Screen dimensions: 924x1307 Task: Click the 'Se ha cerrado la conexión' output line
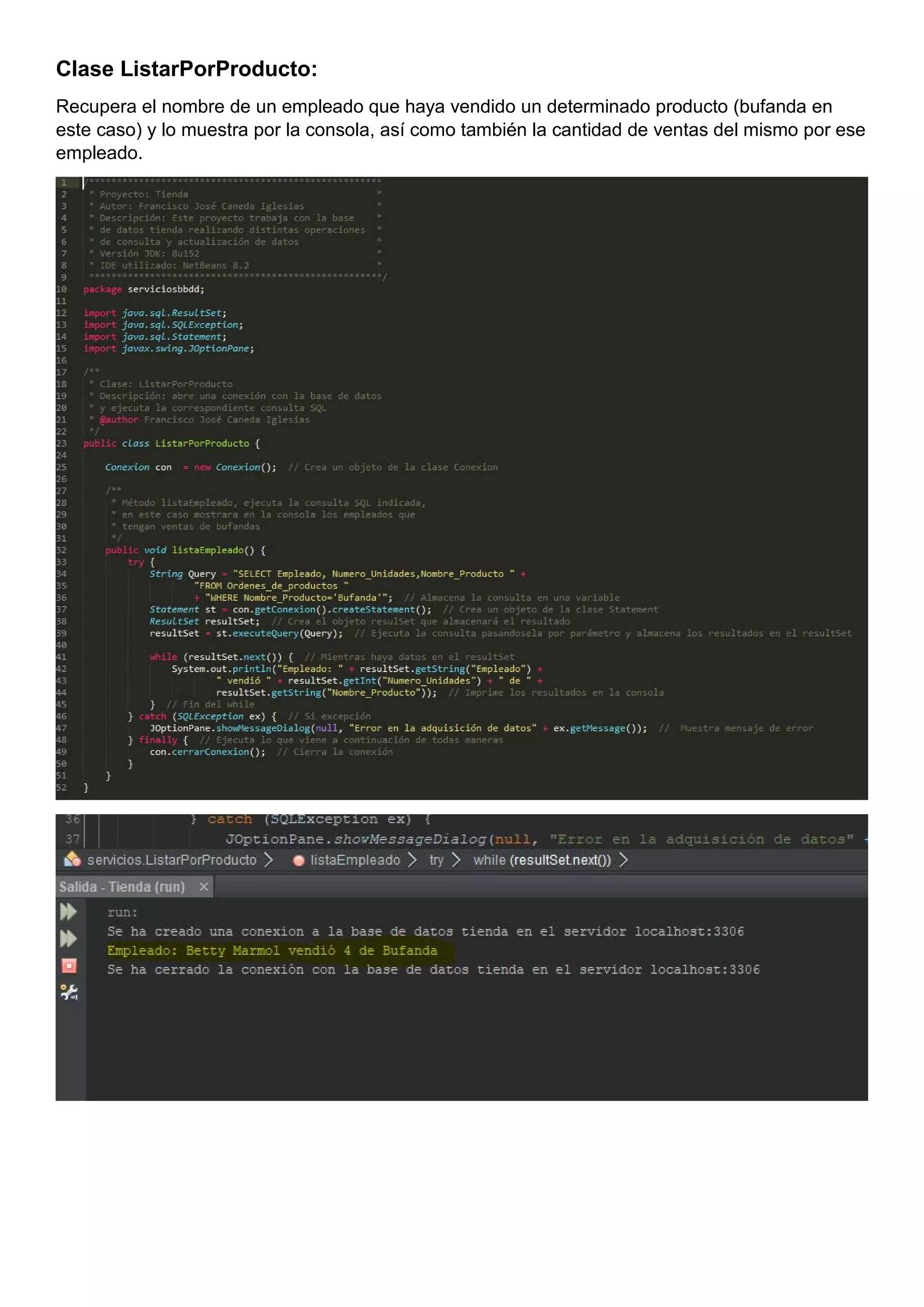click(x=434, y=969)
